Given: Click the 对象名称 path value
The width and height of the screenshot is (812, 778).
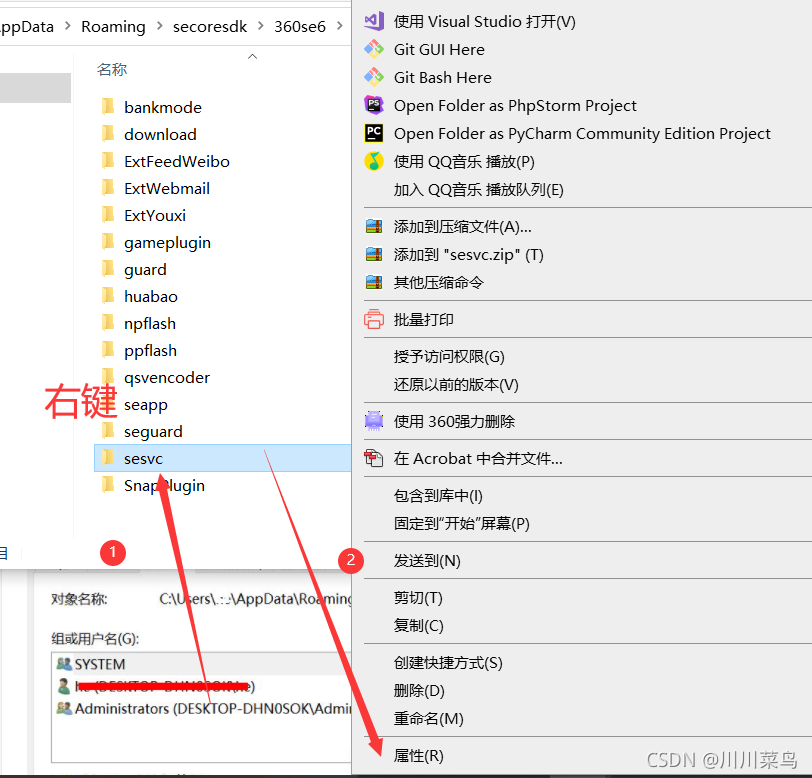Looking at the screenshot, I should click(x=255, y=599).
